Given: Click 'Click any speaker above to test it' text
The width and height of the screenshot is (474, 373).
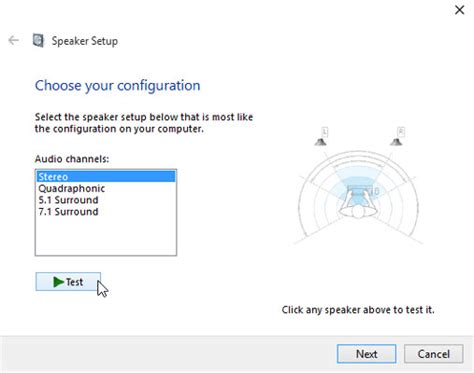Looking at the screenshot, I should click(358, 310).
